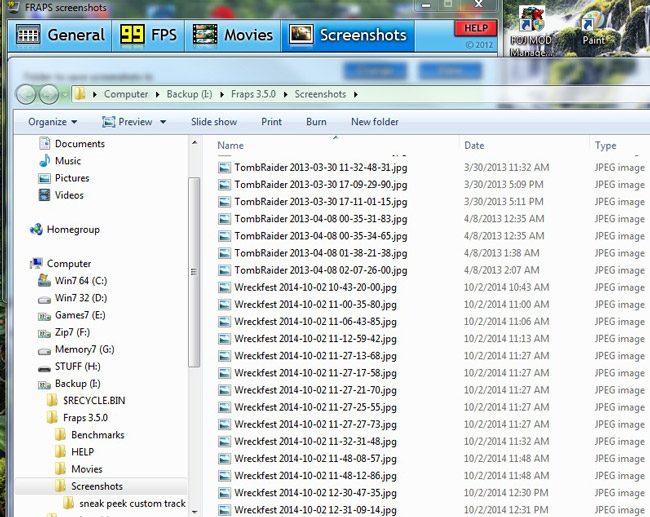Sort by the Date column header
The width and height of the screenshot is (650, 517).
point(474,146)
